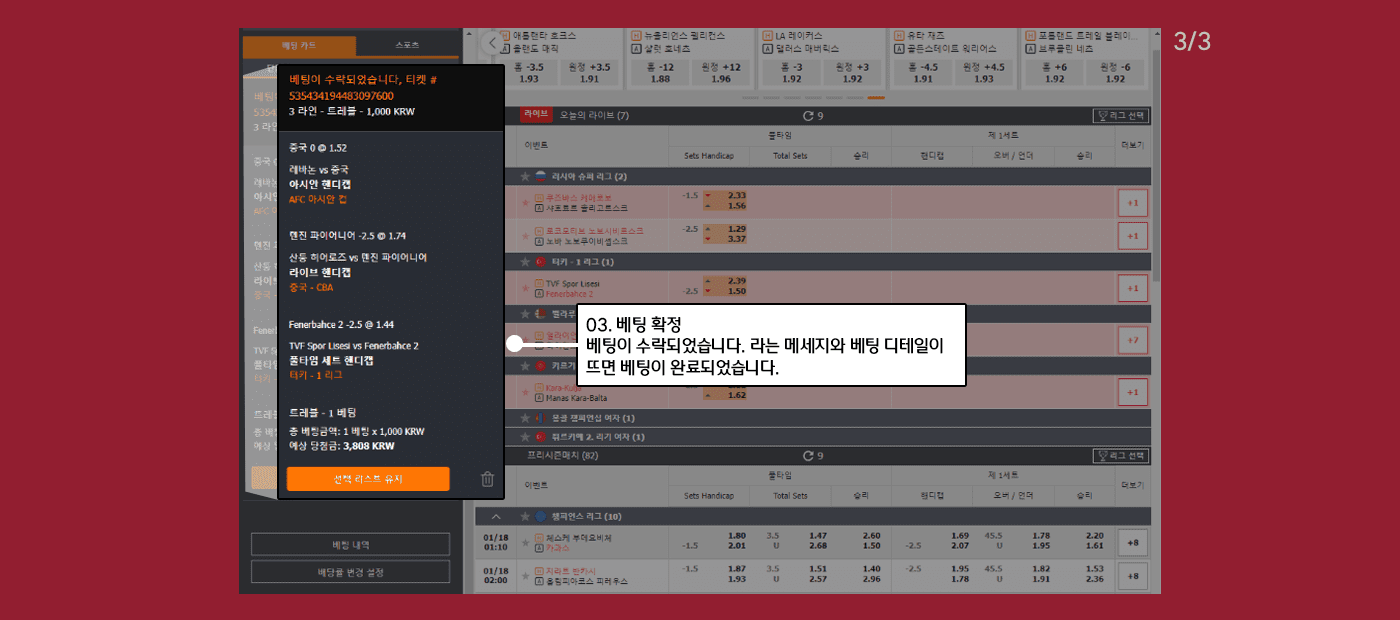Image resolution: width=1400 pixels, height=620 pixels.
Task: Favorite the Russia Super League star
Action: (x=524, y=176)
